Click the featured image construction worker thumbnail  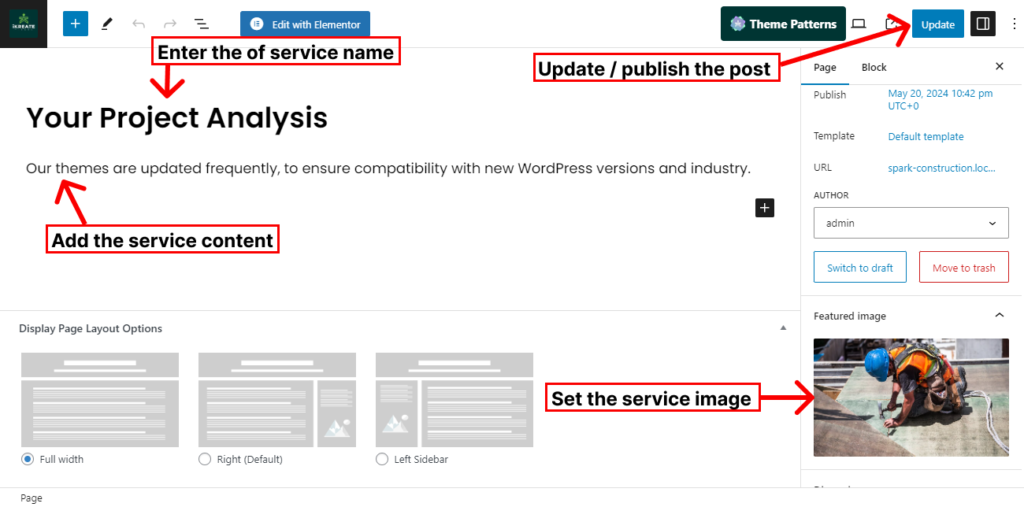(x=911, y=397)
